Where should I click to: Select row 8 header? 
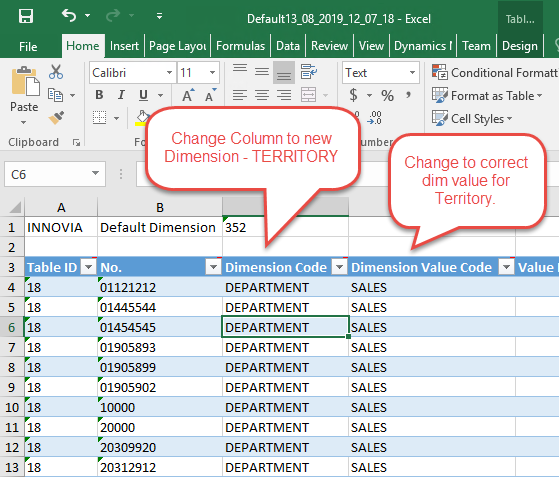coord(12,367)
